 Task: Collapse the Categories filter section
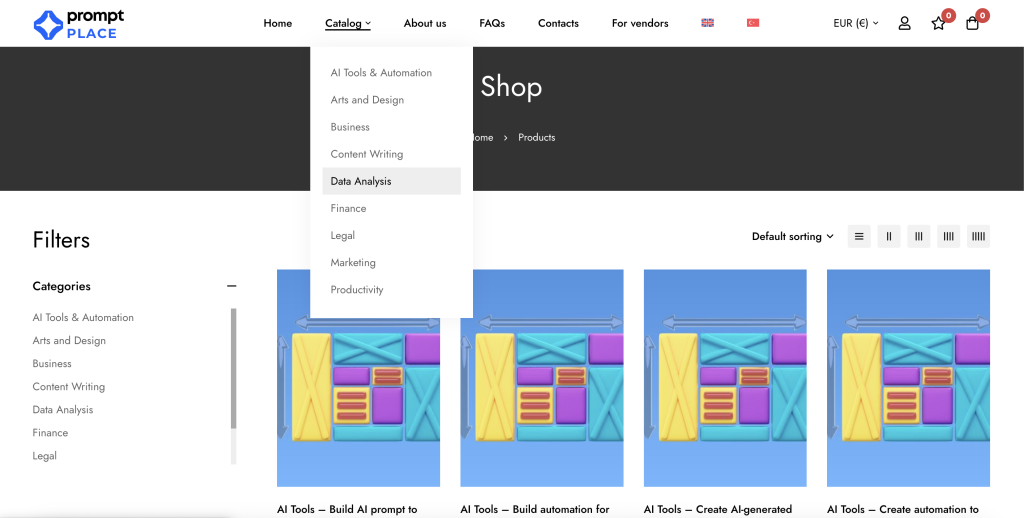(231, 286)
